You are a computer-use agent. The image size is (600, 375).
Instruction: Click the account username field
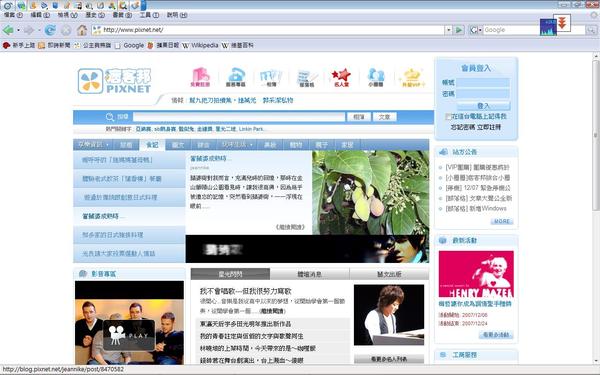(x=483, y=82)
